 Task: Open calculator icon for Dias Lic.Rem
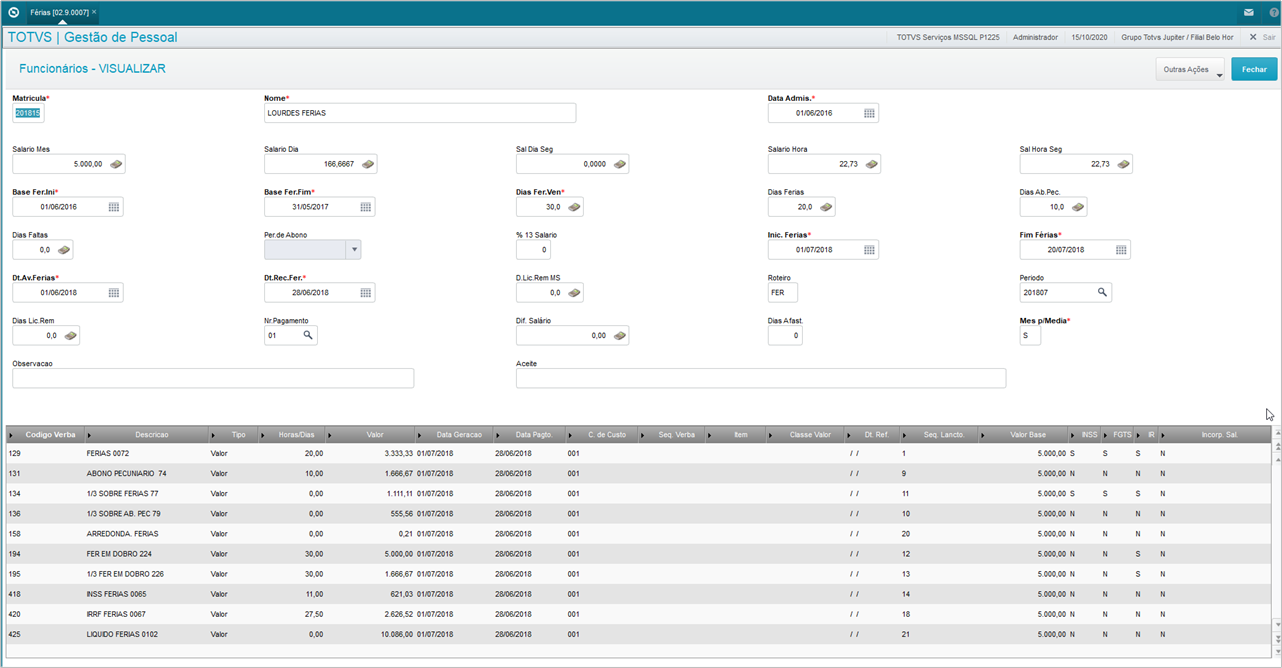click(70, 336)
